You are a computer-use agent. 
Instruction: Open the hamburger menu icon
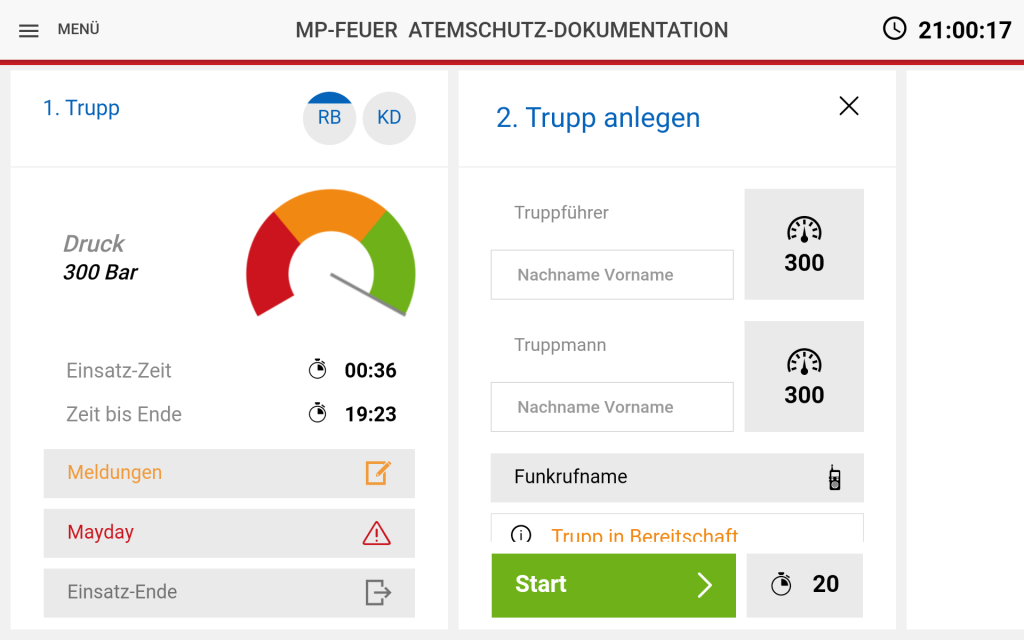tap(28, 31)
